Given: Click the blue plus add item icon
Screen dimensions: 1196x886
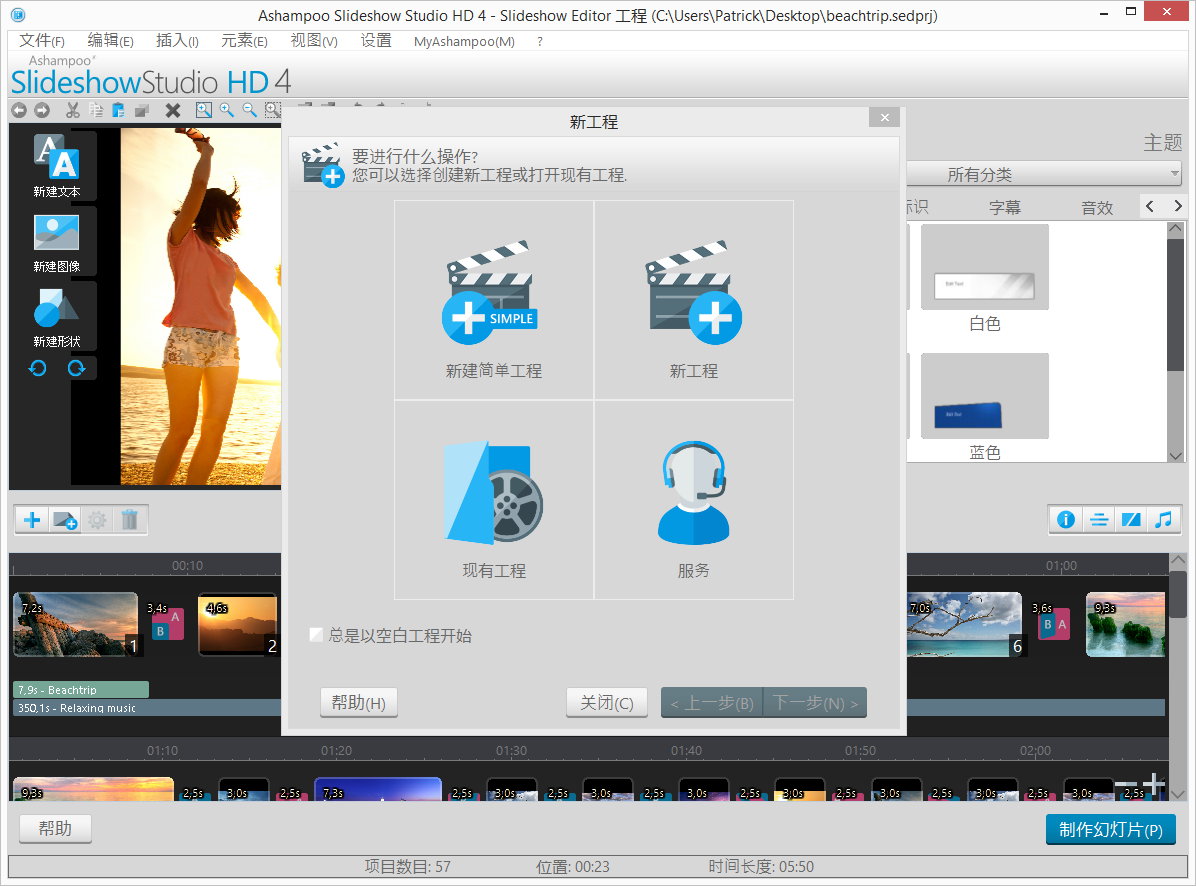Looking at the screenshot, I should click(30, 520).
